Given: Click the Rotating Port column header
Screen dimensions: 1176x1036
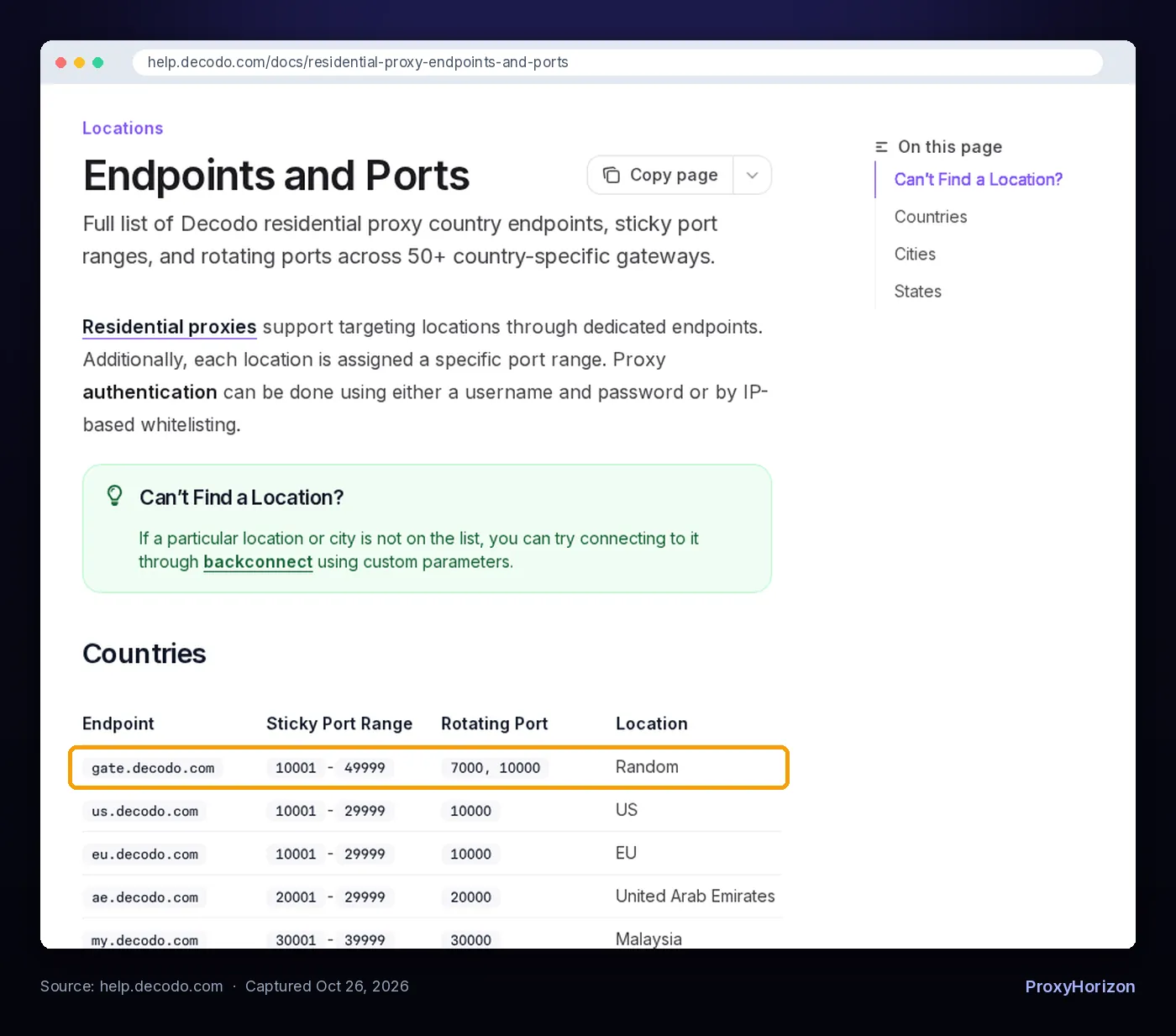Looking at the screenshot, I should click(x=494, y=723).
